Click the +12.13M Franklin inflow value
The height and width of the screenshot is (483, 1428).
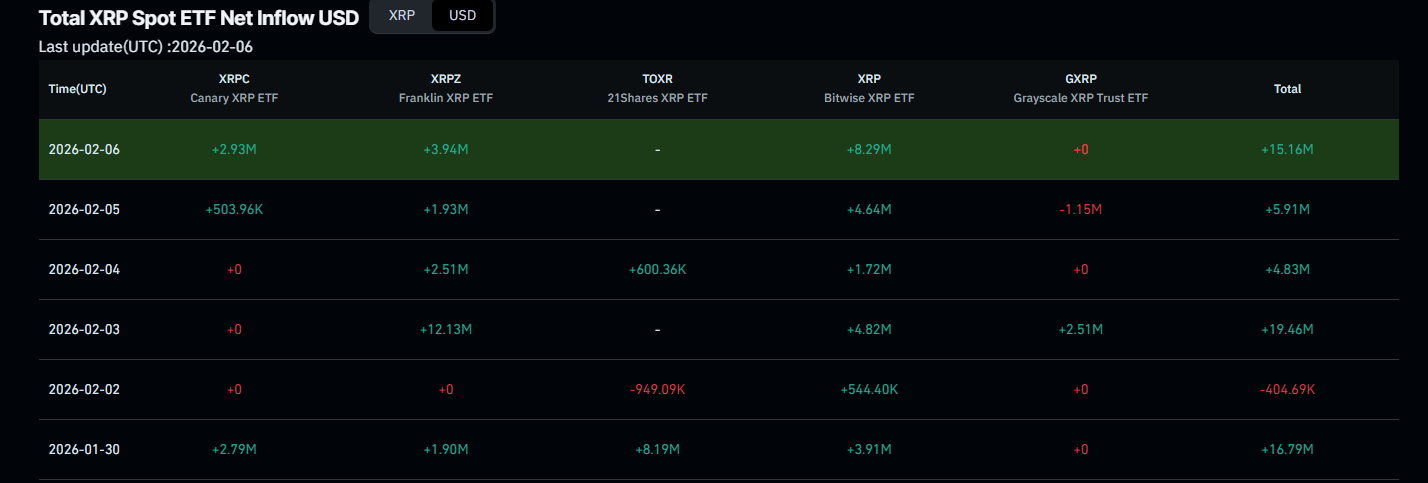pyautogui.click(x=446, y=329)
